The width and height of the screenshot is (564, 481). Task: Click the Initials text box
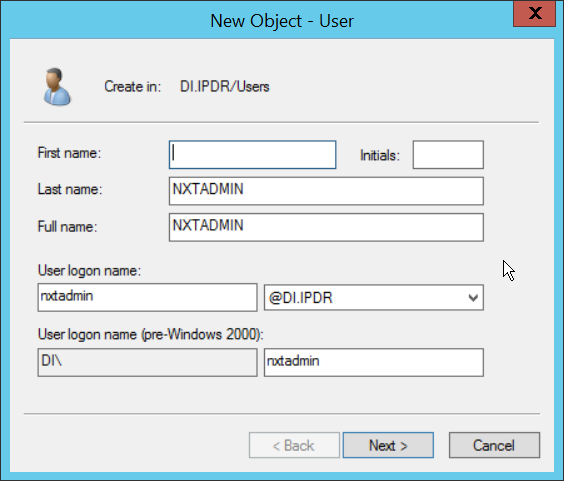pyautogui.click(x=448, y=155)
